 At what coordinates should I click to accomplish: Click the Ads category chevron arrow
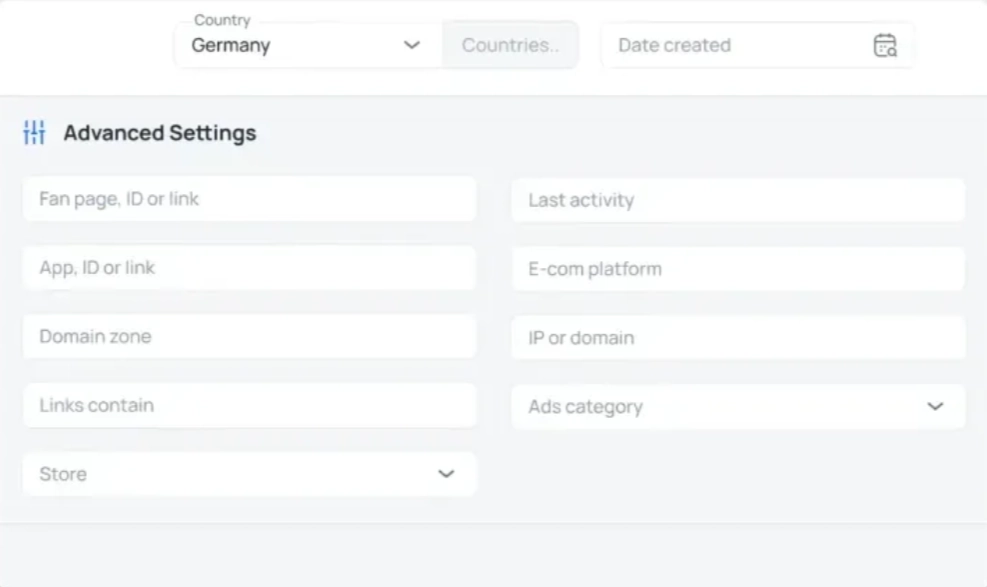point(935,407)
